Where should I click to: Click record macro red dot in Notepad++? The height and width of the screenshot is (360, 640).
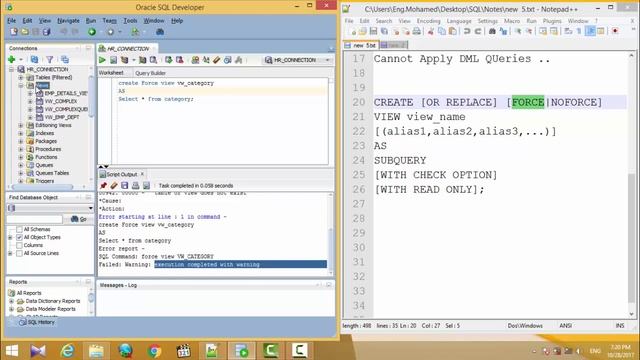[615, 31]
